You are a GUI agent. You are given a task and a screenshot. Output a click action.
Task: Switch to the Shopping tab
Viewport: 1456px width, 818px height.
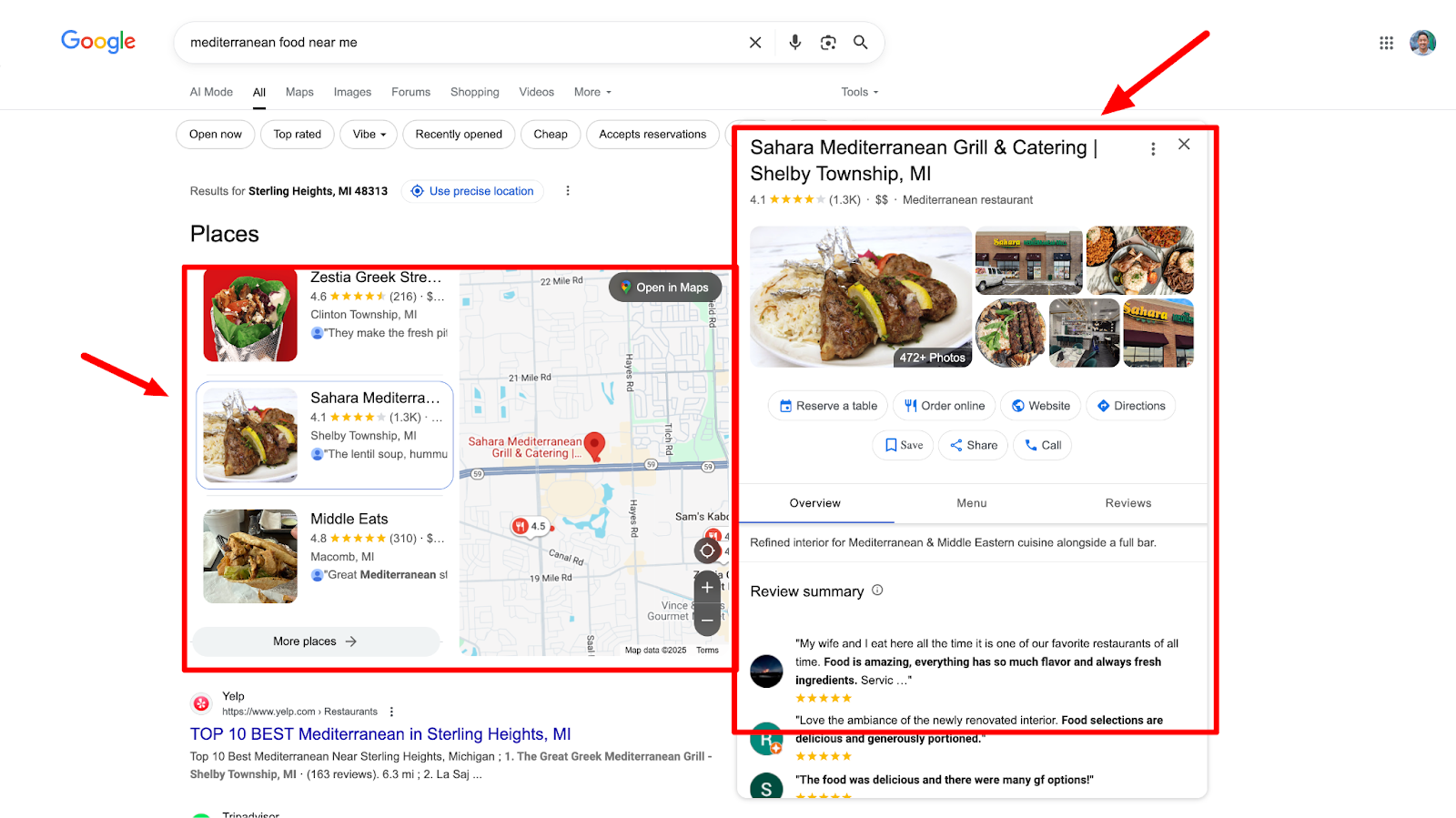pos(475,92)
